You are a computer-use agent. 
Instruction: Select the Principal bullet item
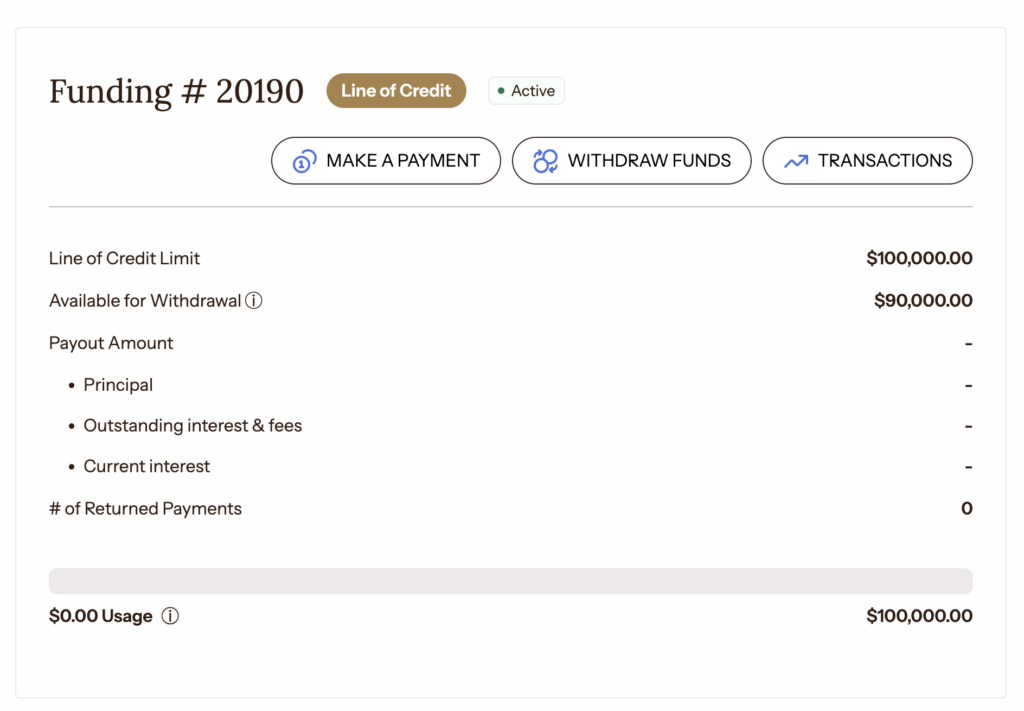tap(118, 385)
